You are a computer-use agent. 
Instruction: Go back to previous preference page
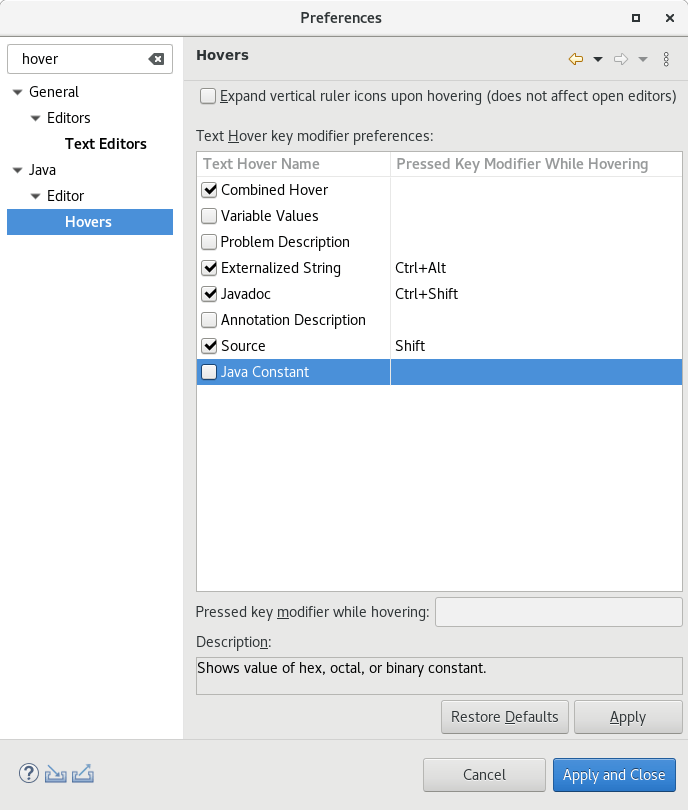[576, 59]
